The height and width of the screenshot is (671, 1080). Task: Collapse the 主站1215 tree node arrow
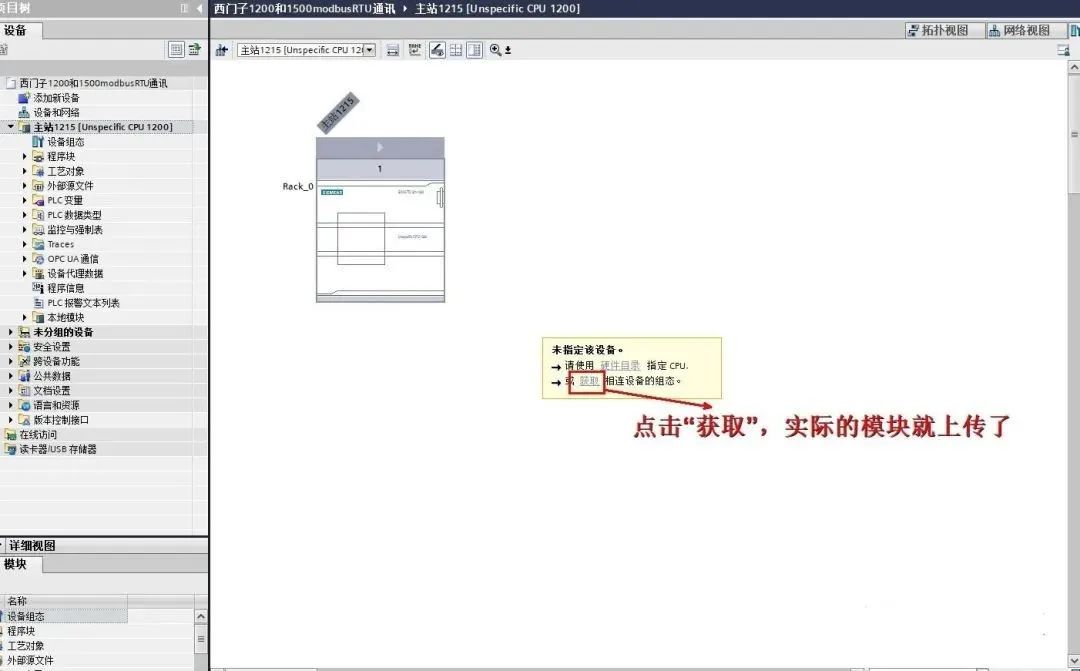[10, 127]
